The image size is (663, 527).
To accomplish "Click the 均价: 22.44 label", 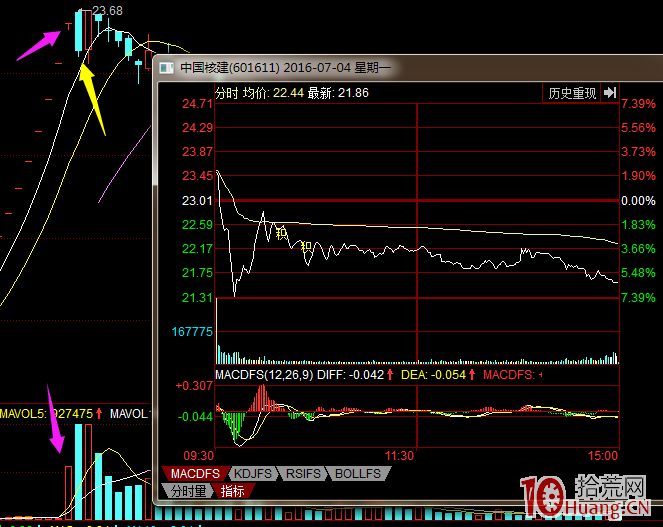I will pyautogui.click(x=273, y=93).
